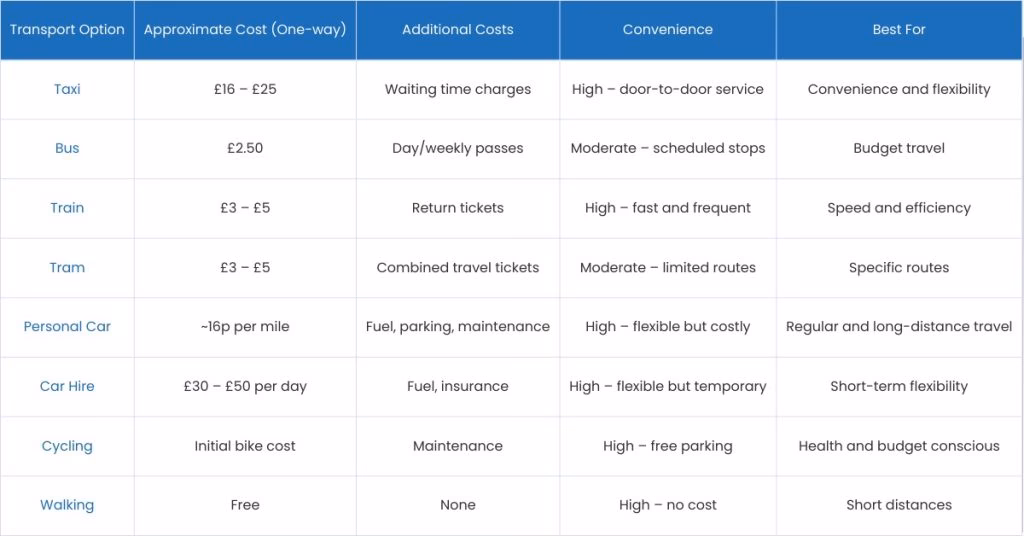The height and width of the screenshot is (536, 1024).
Task: Click the Taxi transport option link
Action: (x=67, y=89)
